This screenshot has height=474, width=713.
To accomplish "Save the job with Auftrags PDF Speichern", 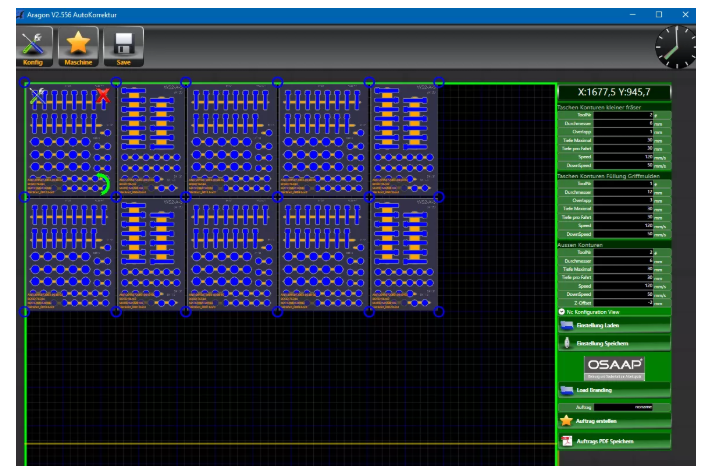I will (x=613, y=440).
